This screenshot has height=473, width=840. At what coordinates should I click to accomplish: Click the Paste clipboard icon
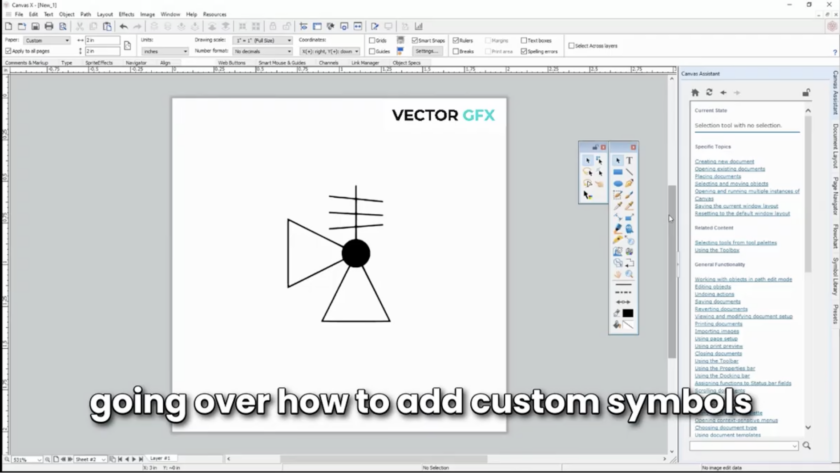point(107,26)
